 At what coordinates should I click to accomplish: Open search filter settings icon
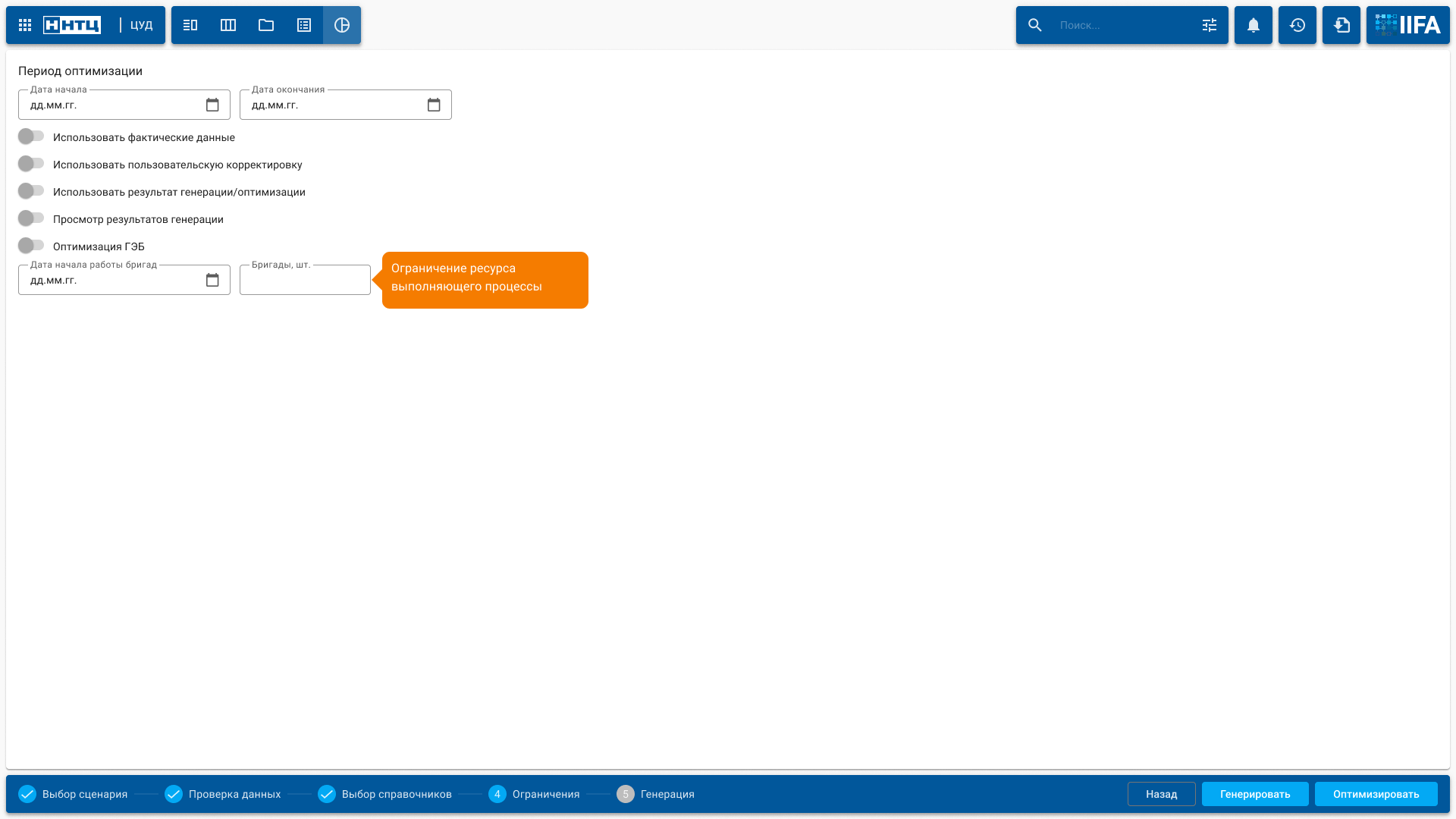(x=1210, y=25)
